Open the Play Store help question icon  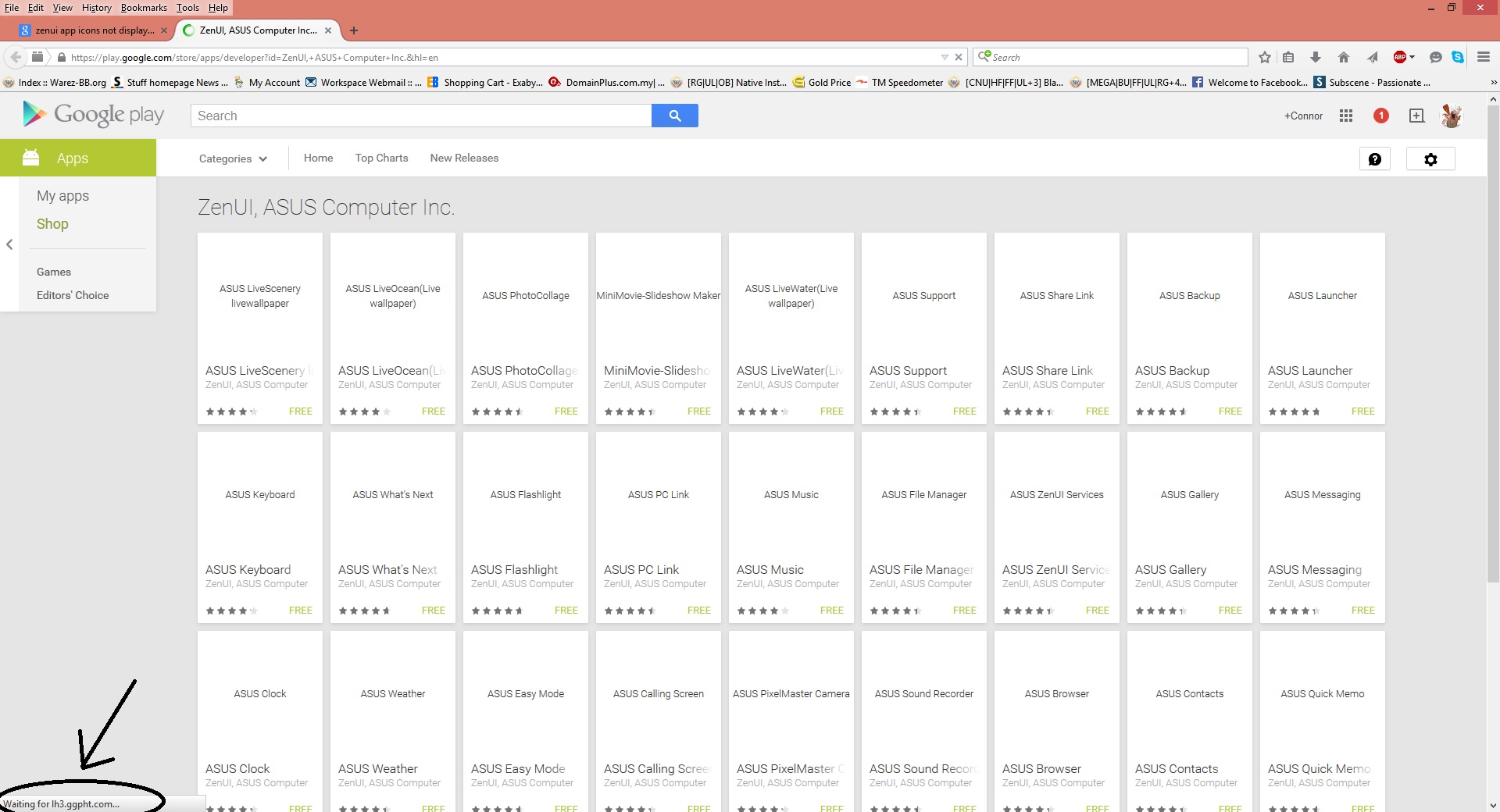coord(1375,159)
